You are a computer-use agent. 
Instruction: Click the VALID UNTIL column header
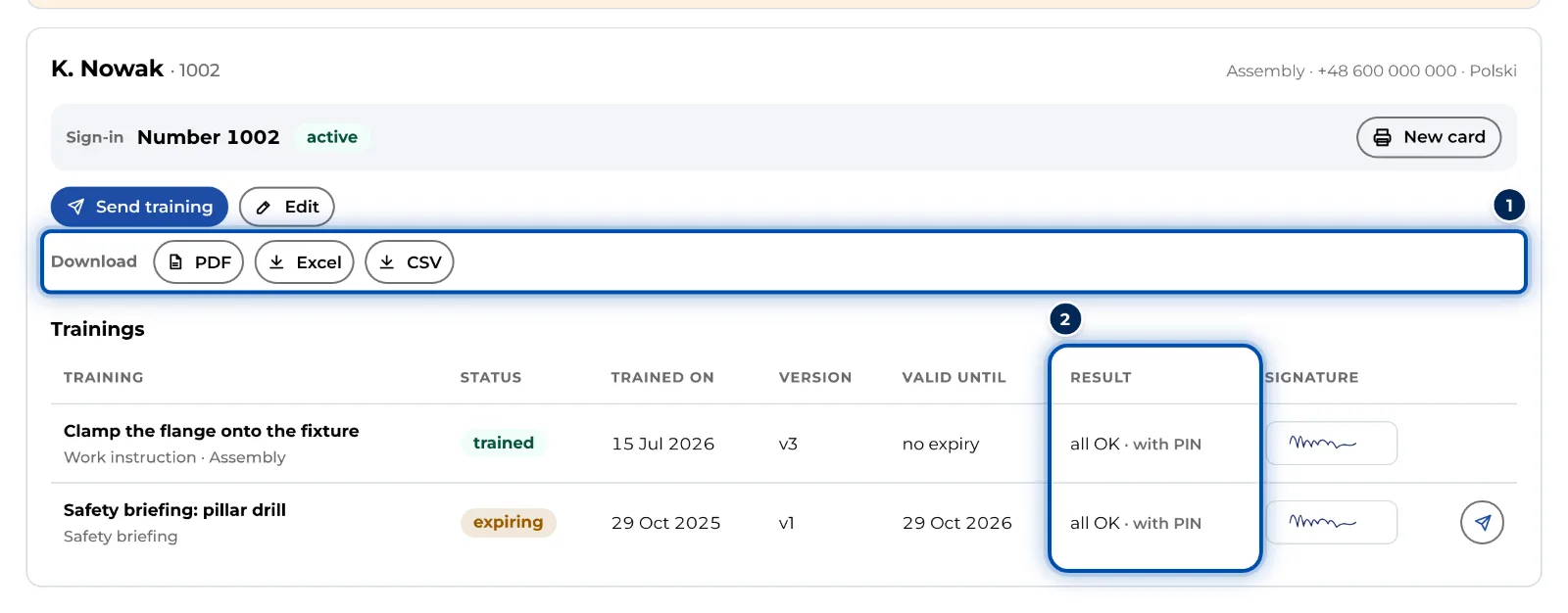pyautogui.click(x=955, y=377)
